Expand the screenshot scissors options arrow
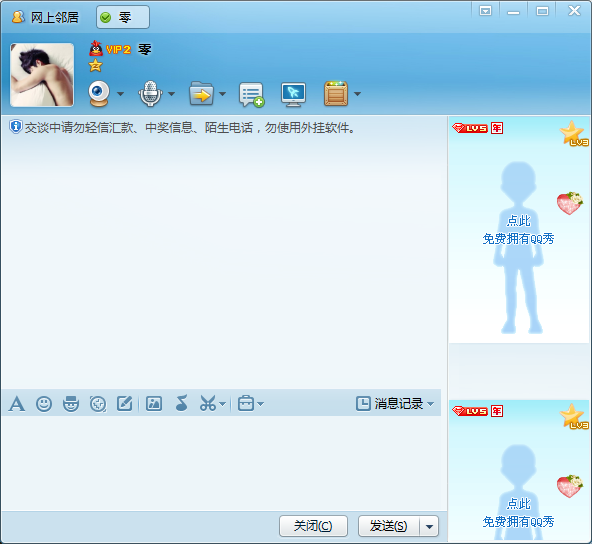 click(x=222, y=404)
